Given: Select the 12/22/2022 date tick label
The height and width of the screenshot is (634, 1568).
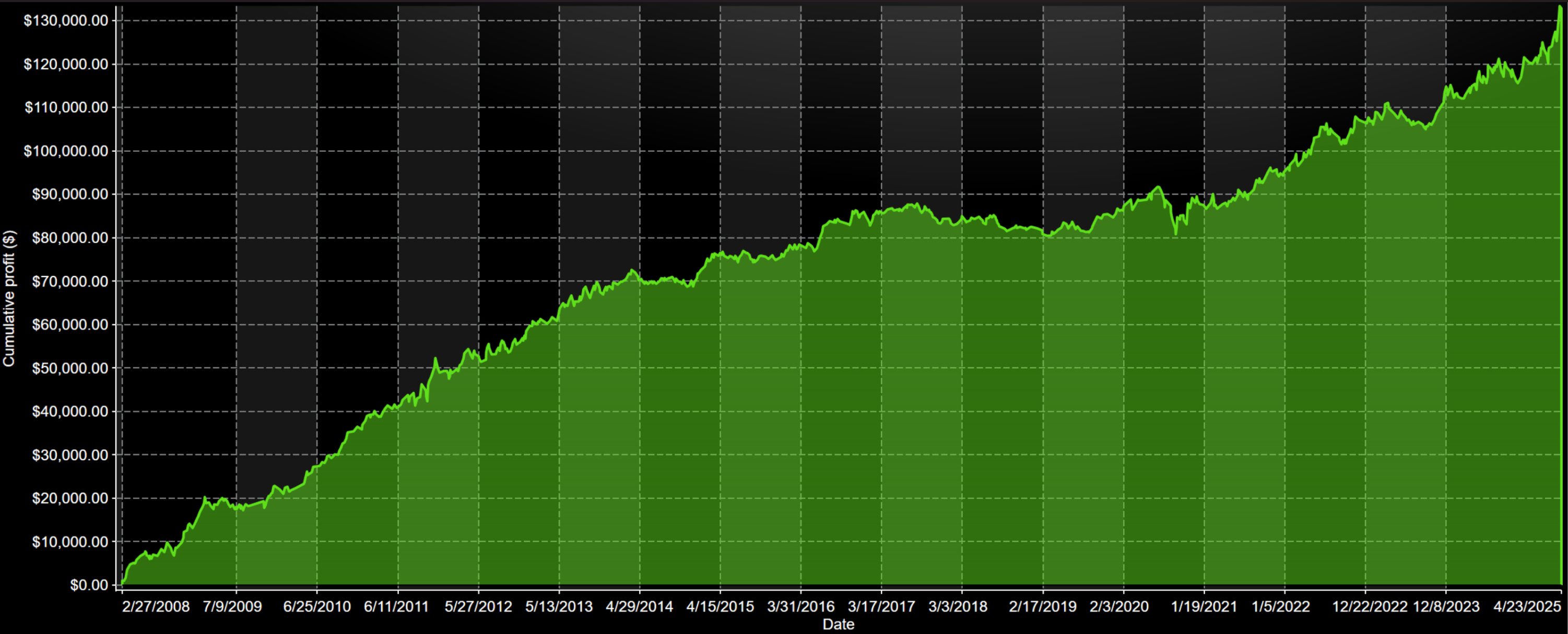Looking at the screenshot, I should [1370, 607].
